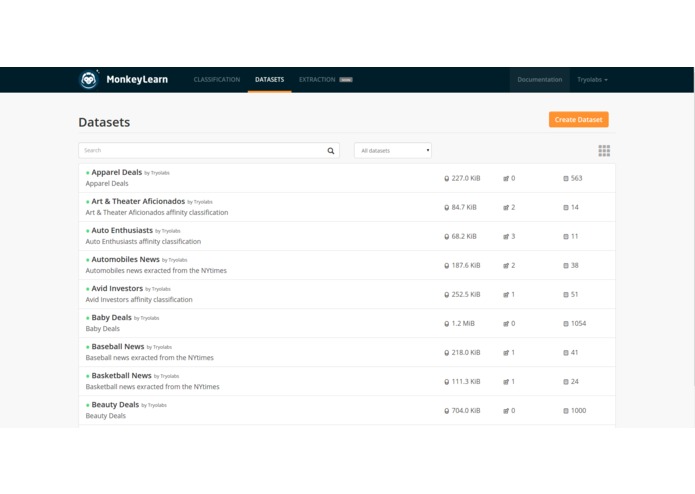Open the Automobiles News dataset
This screenshot has height=494, width=695.
(125, 259)
